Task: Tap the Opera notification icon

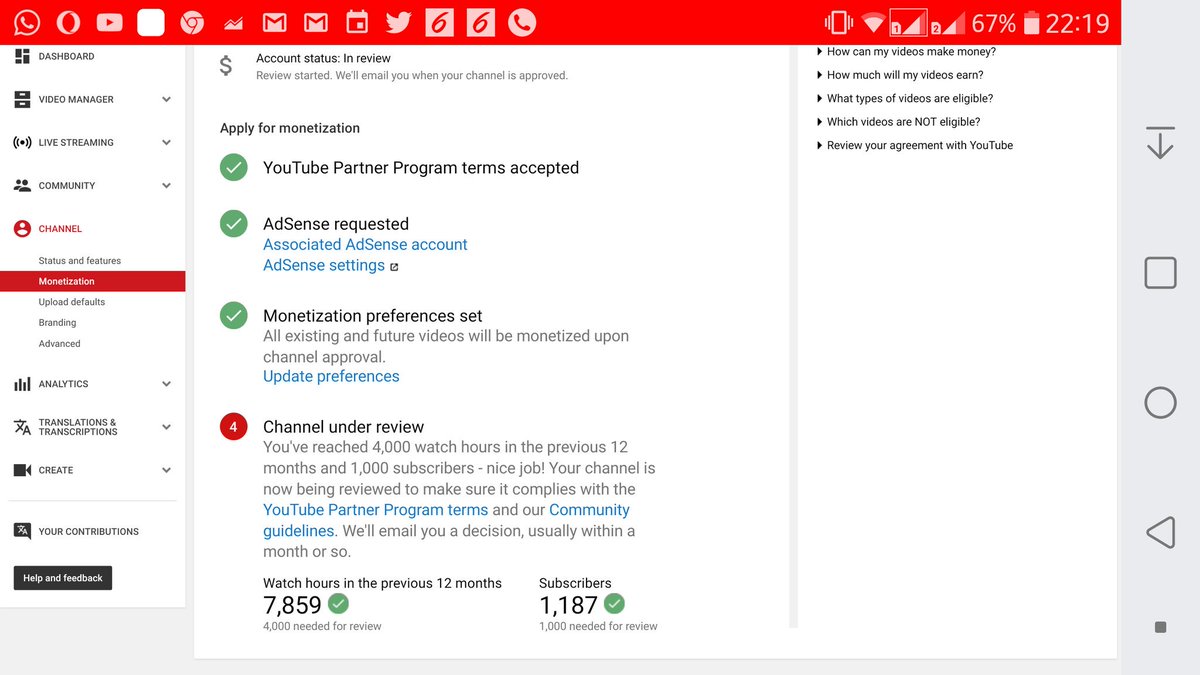Action: click(68, 22)
